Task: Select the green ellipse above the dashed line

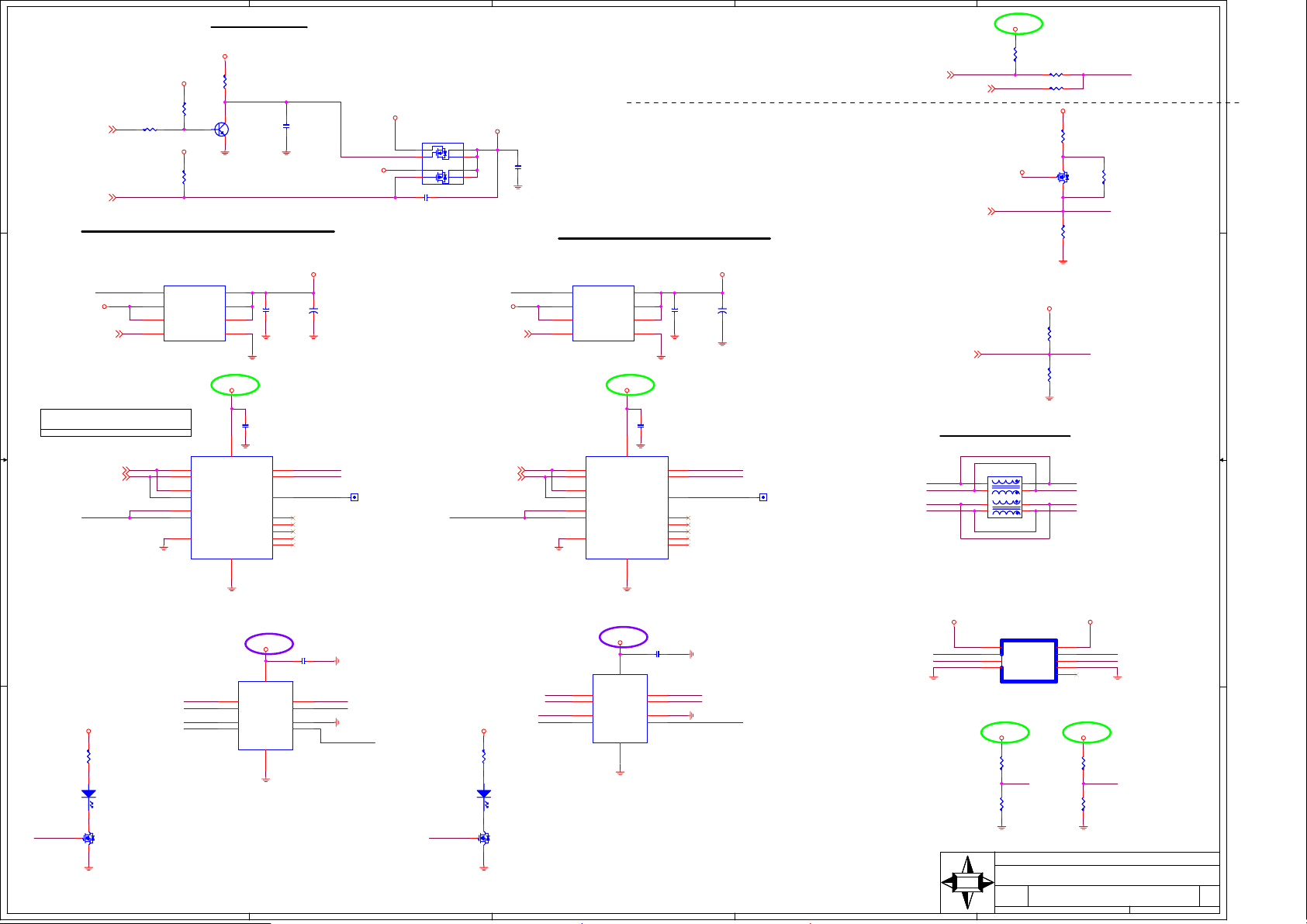Action: coord(1018,24)
